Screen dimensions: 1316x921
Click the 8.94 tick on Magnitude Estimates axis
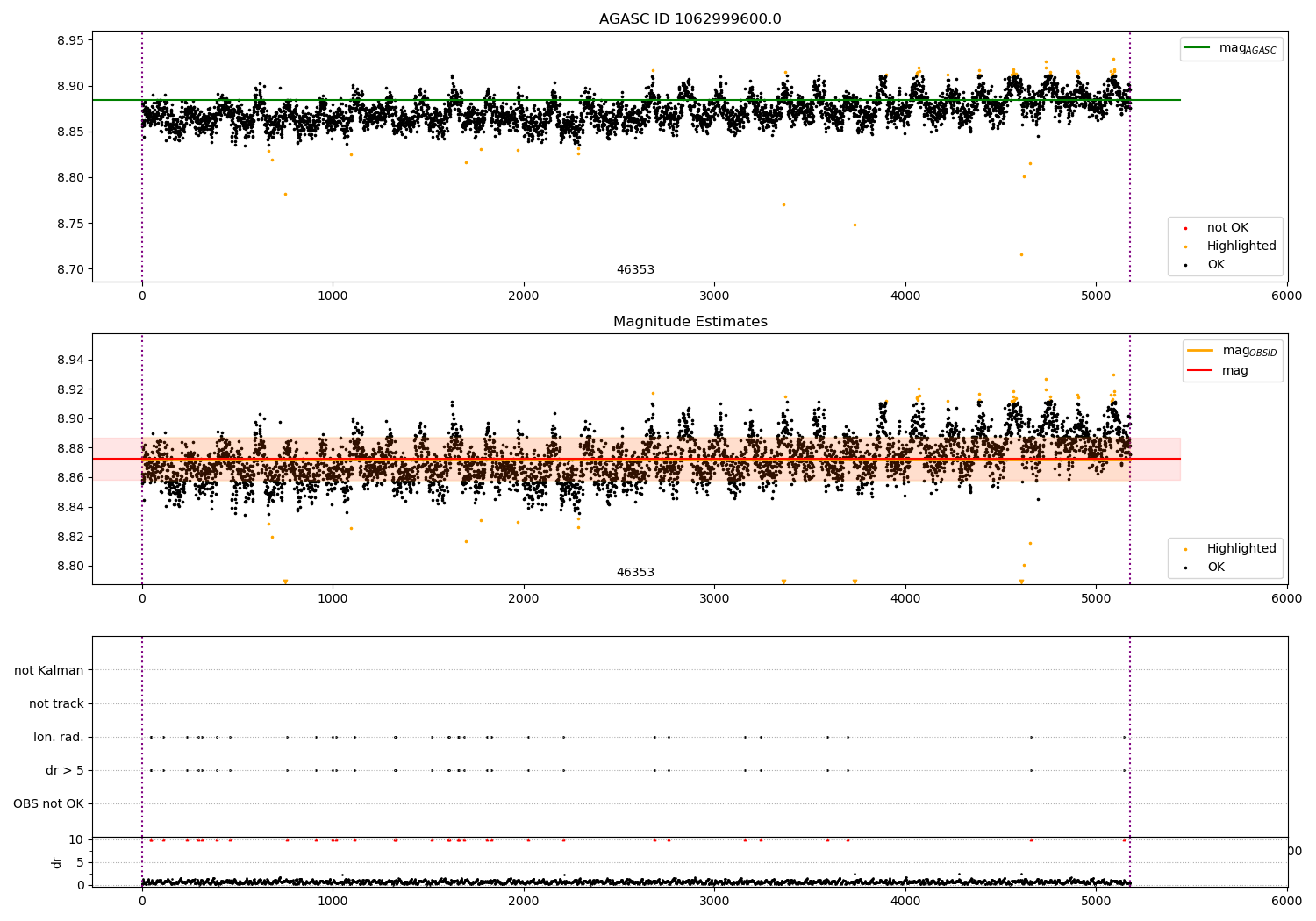[x=70, y=360]
